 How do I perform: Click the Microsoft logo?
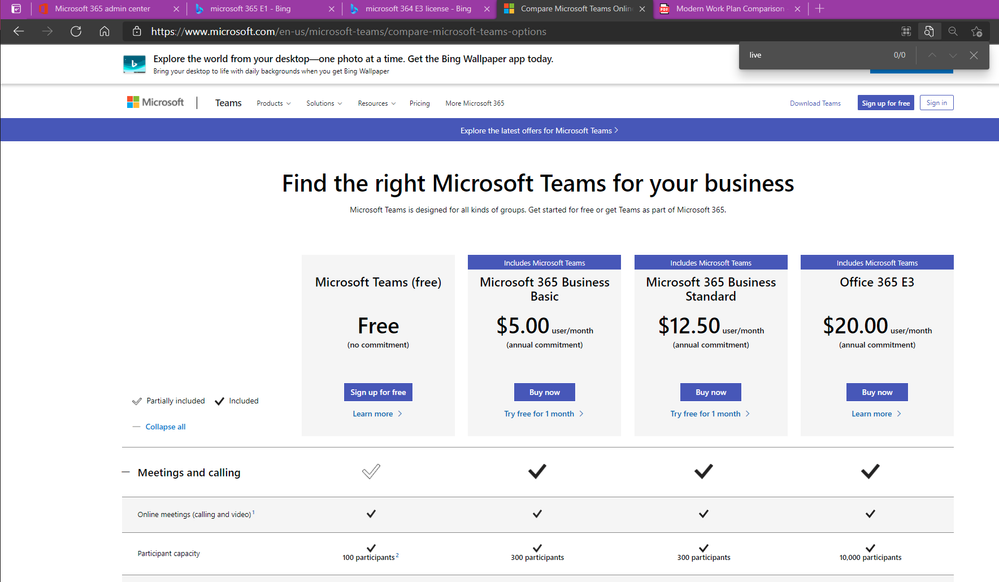pyautogui.click(x=155, y=102)
